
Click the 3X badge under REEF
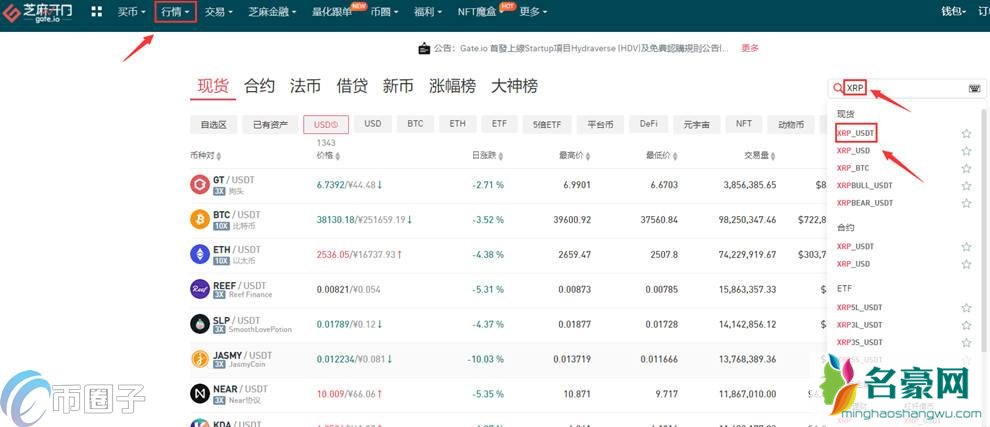click(x=219, y=294)
